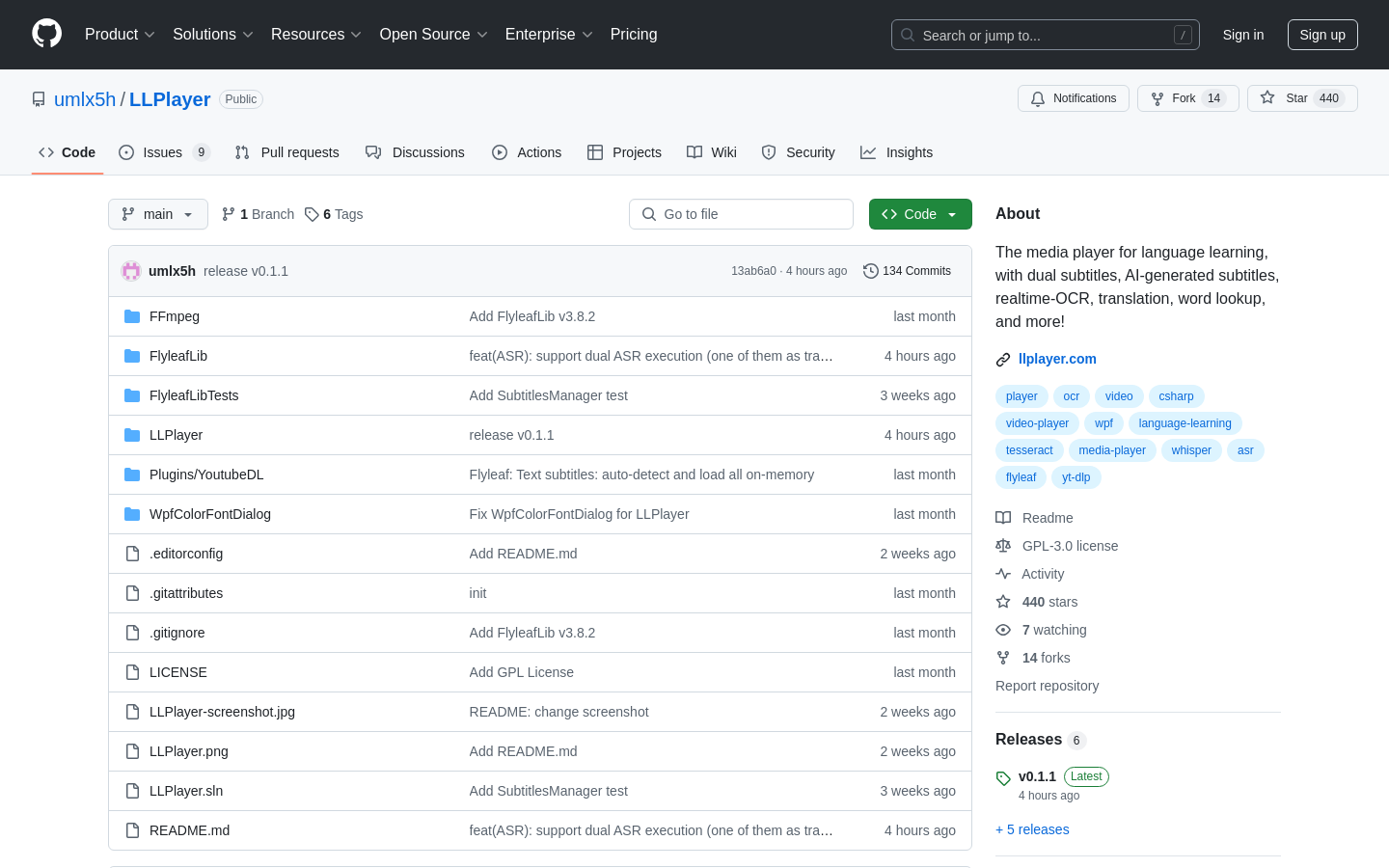View the 134 Commits history
Viewport: 1389px width, 868px height.
907,271
